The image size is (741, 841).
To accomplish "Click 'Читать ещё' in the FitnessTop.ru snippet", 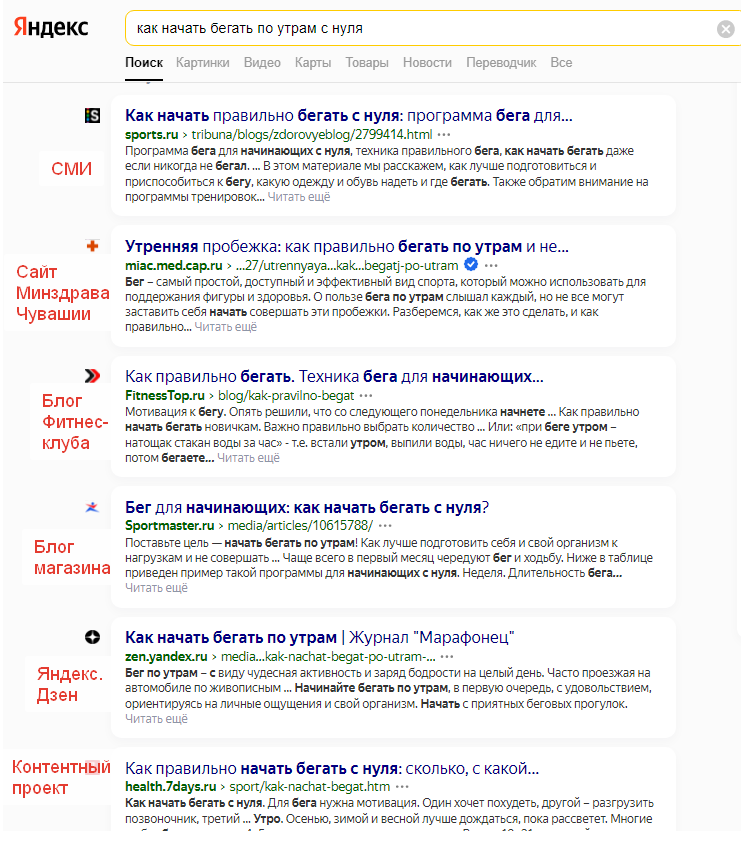I will coord(248,458).
